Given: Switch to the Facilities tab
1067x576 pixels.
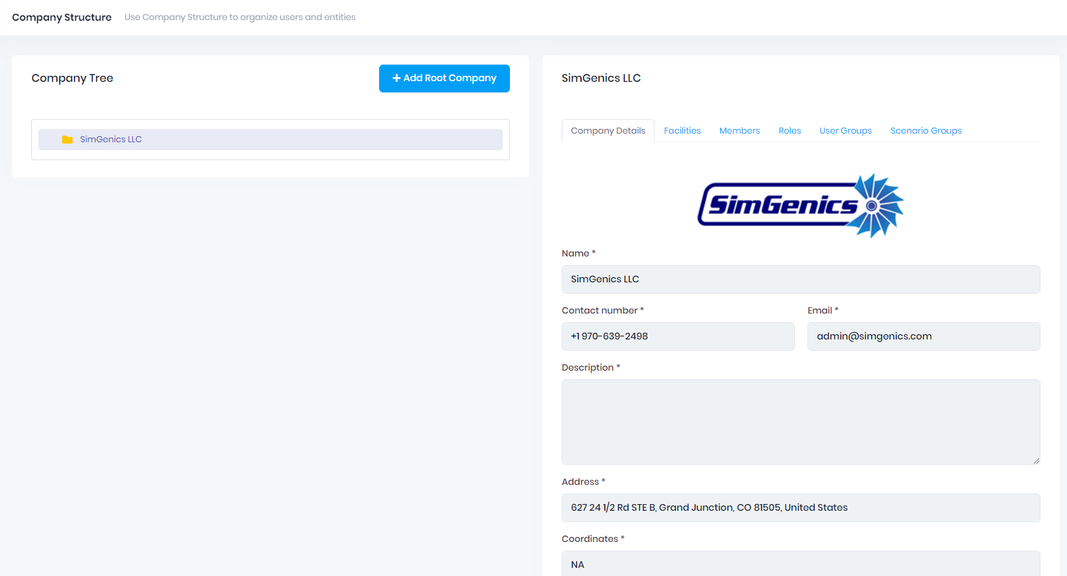Looking at the screenshot, I should pyautogui.click(x=682, y=131).
